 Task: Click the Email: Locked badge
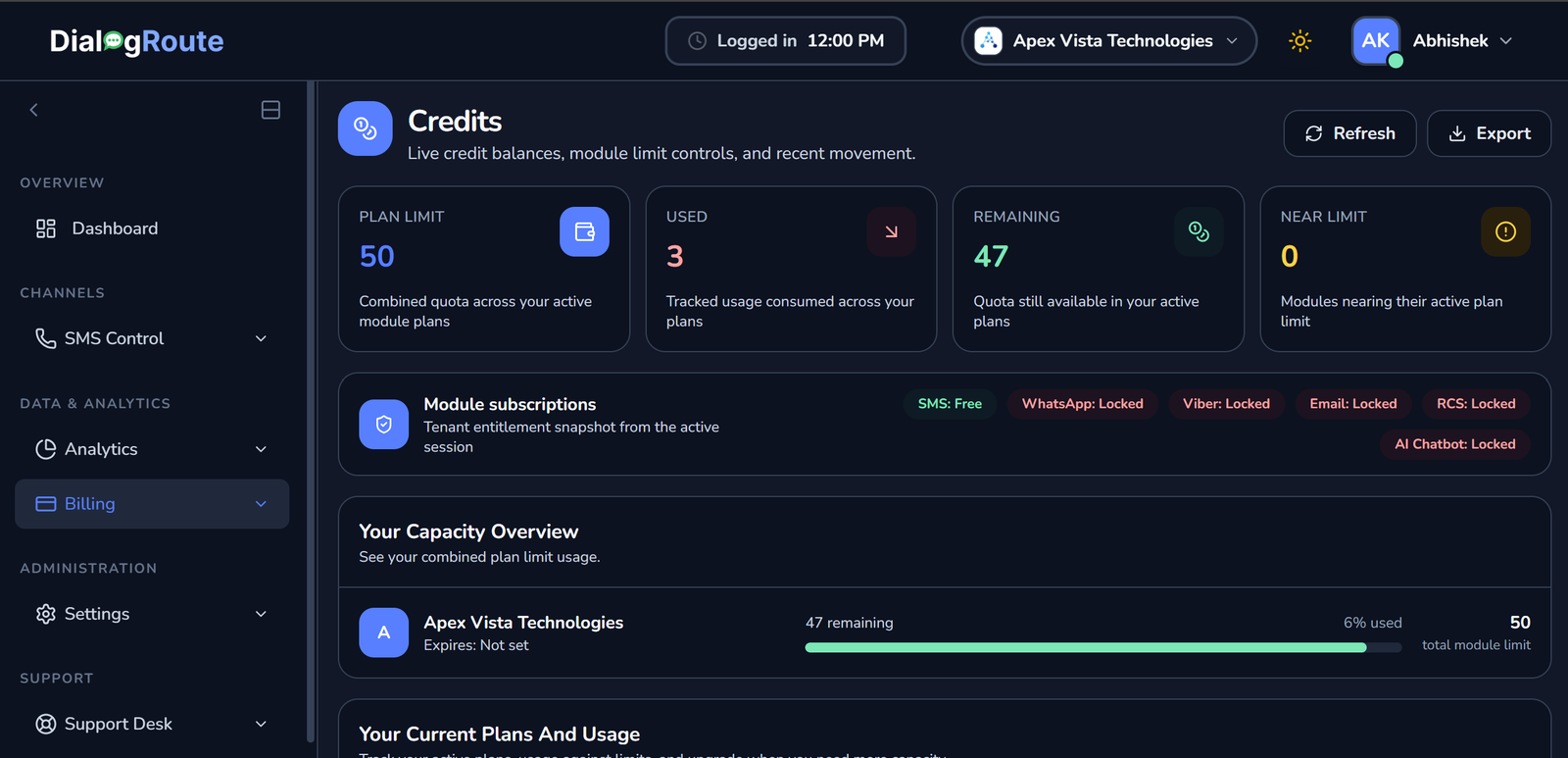(x=1353, y=404)
